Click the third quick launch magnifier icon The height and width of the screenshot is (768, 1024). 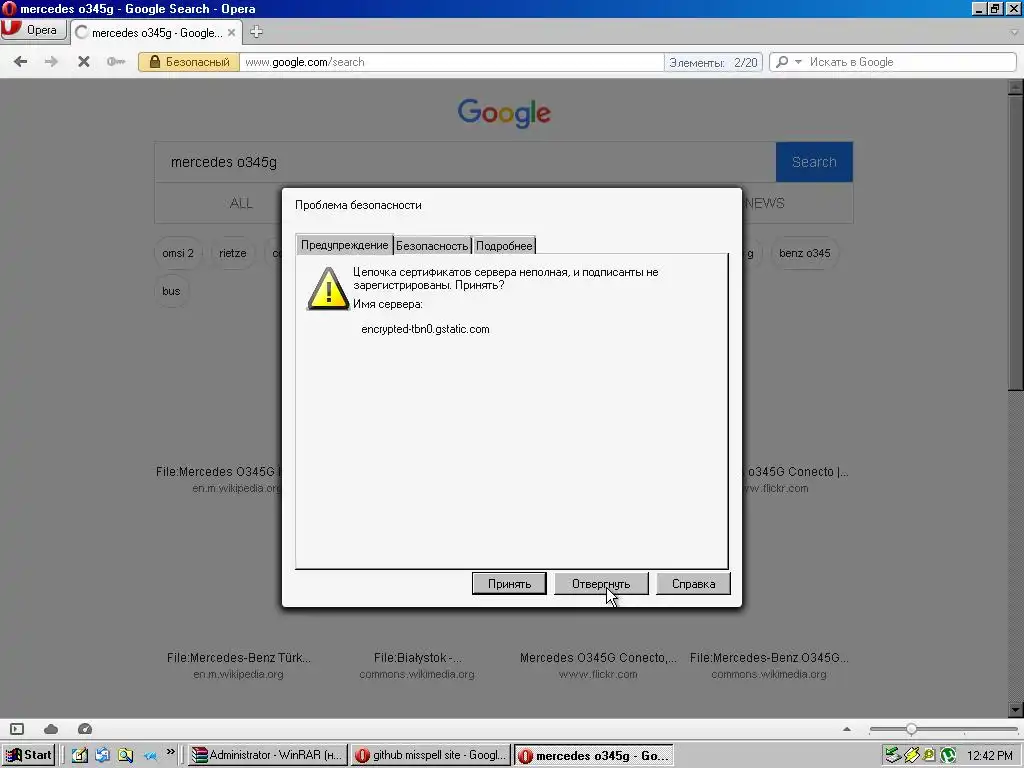(x=125, y=756)
